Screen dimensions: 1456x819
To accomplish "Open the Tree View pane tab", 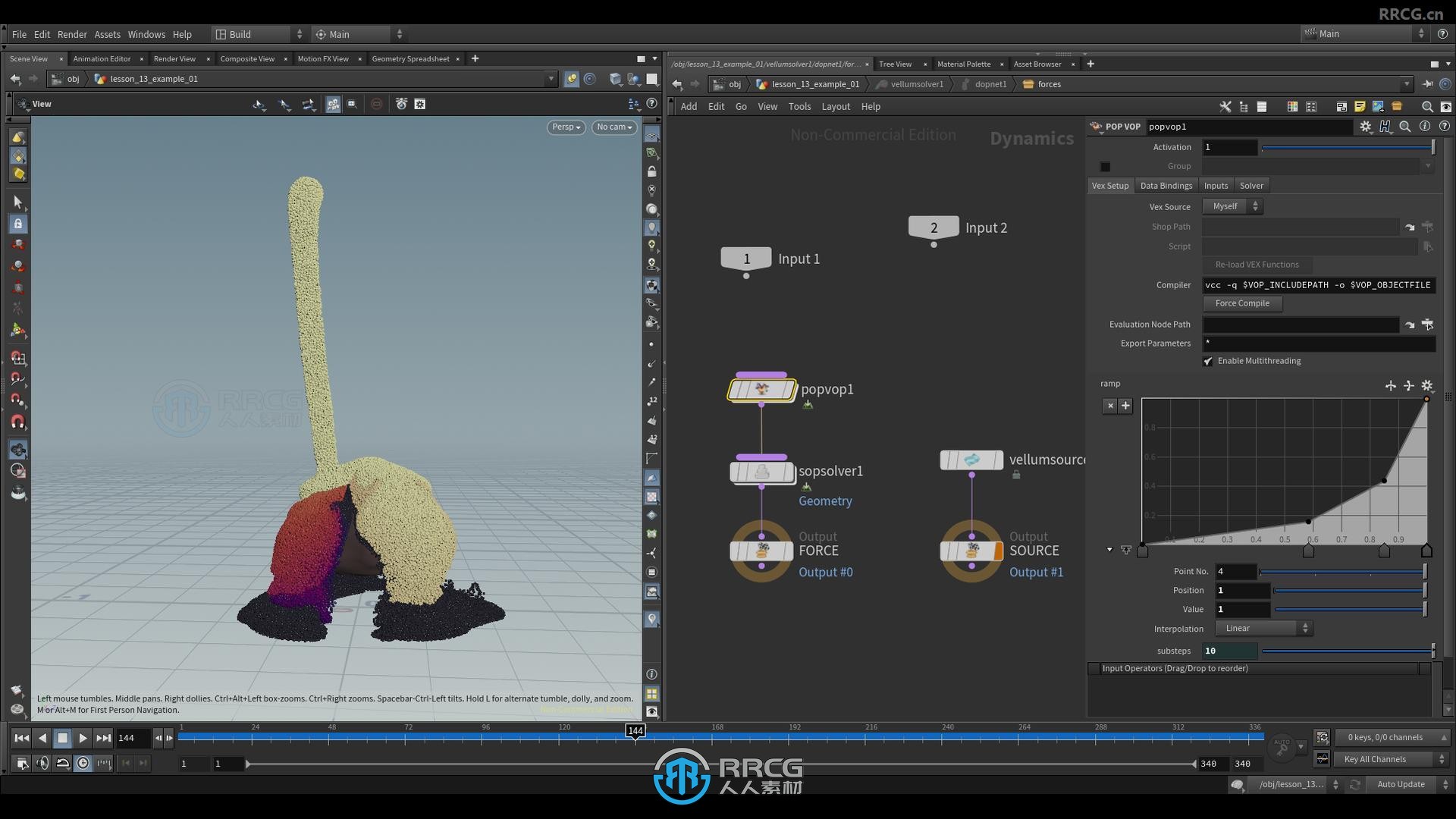I will pos(895,64).
